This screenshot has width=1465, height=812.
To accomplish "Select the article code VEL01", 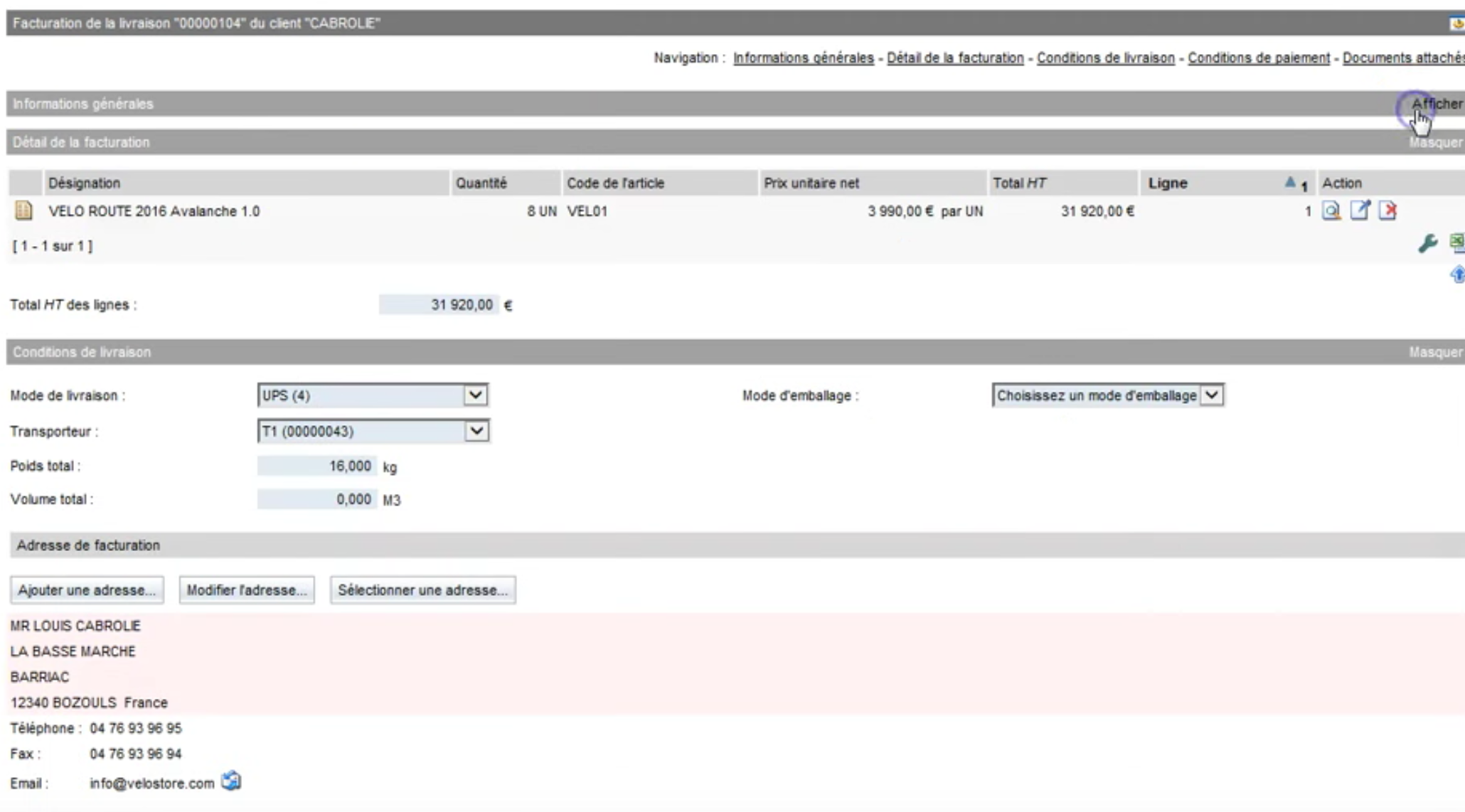I will click(587, 211).
